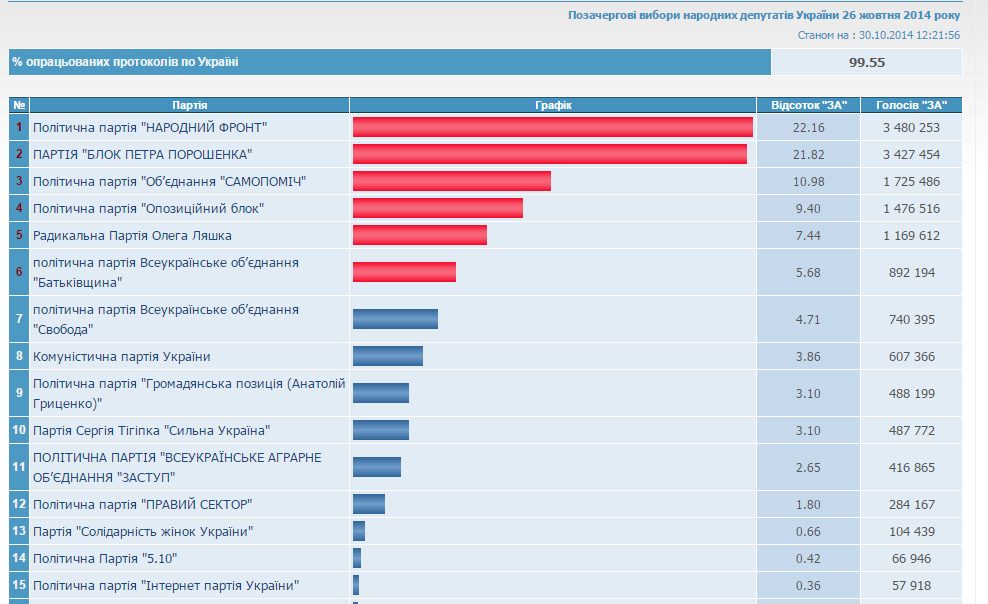Viewport: 988px width, 604px height.
Task: Select party 'Батьківщина' name
Action: click(166, 272)
